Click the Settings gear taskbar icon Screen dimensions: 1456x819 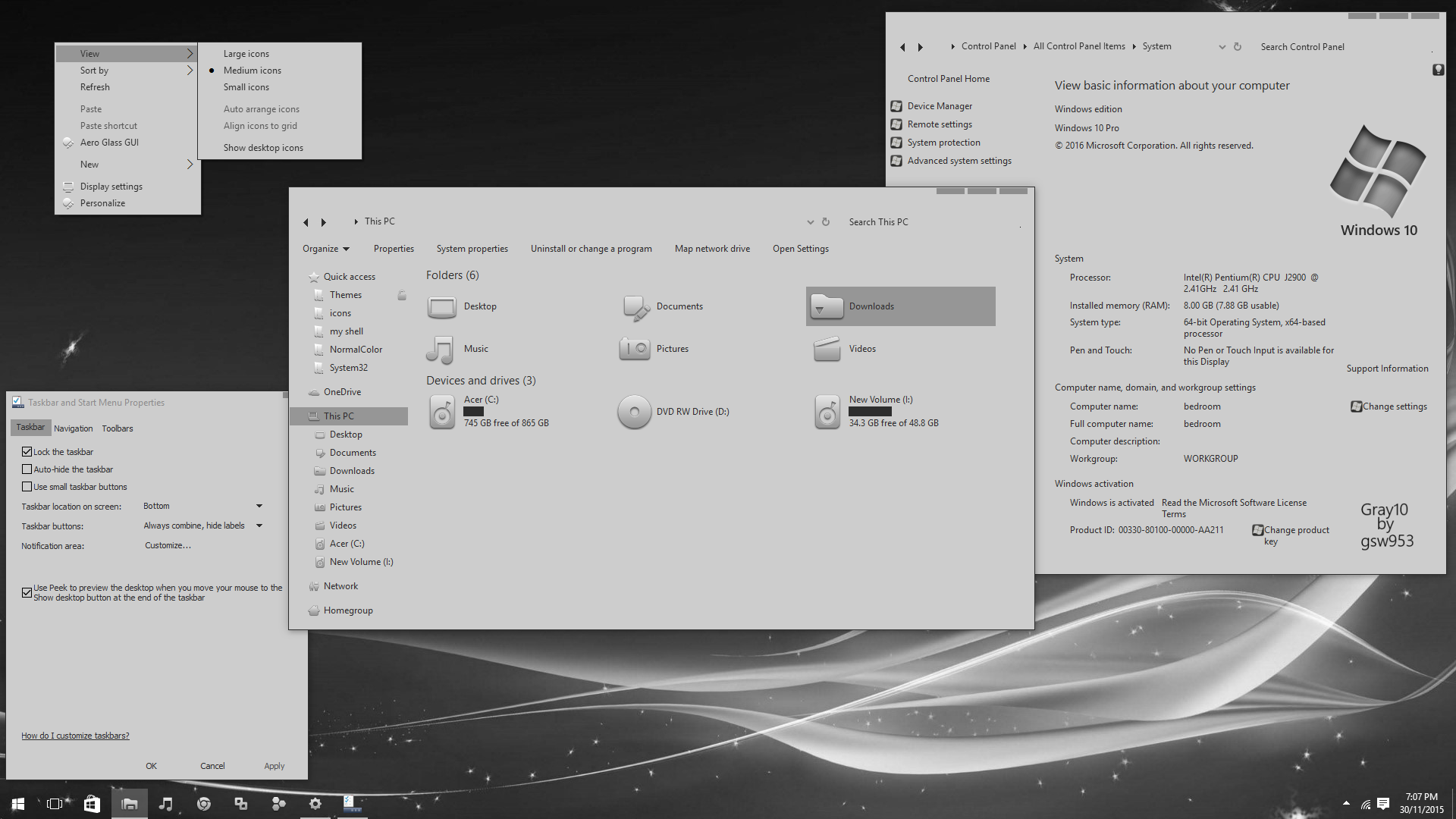pos(315,804)
